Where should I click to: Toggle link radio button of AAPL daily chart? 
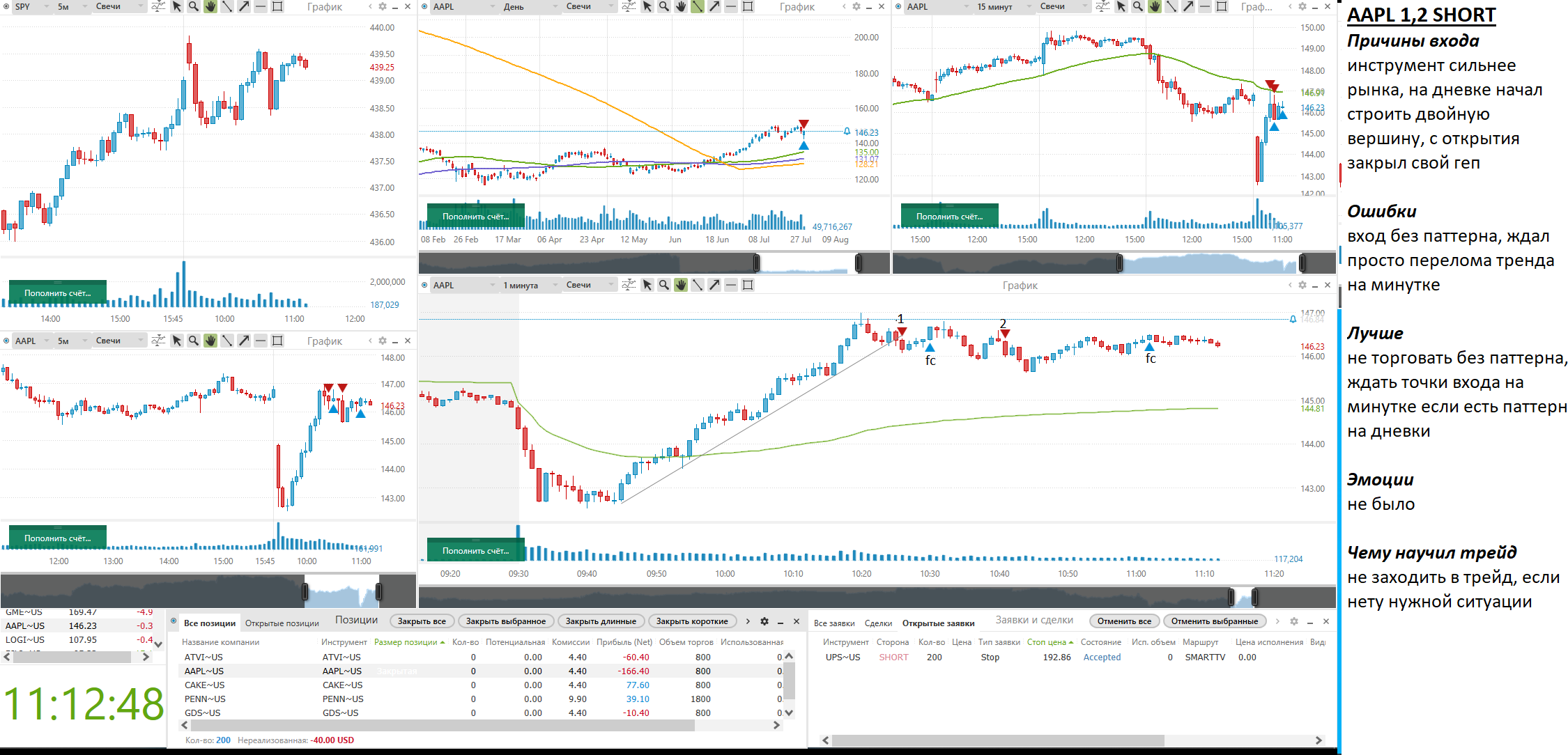424,6
